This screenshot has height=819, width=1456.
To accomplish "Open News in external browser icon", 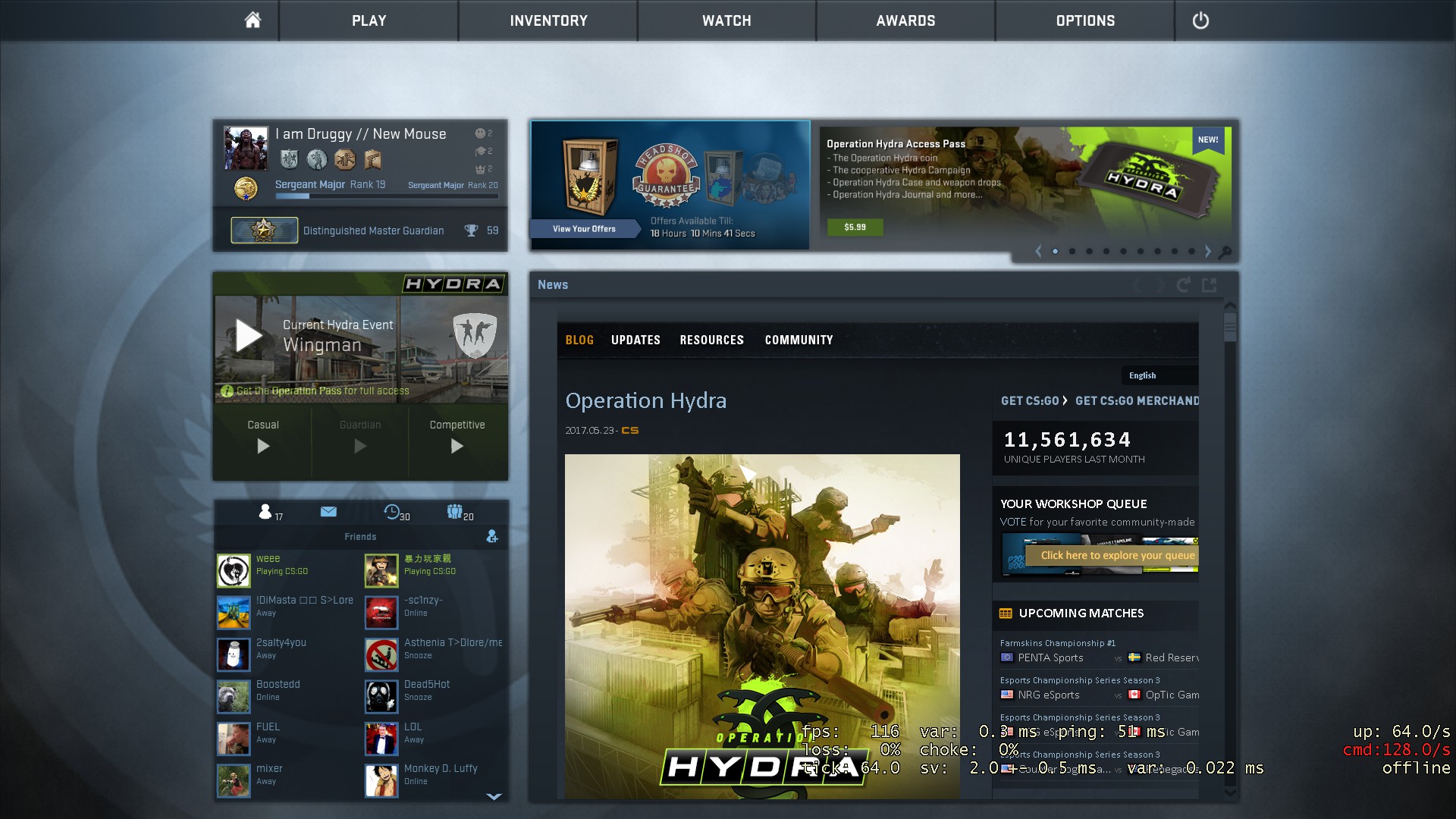I will click(x=1210, y=285).
